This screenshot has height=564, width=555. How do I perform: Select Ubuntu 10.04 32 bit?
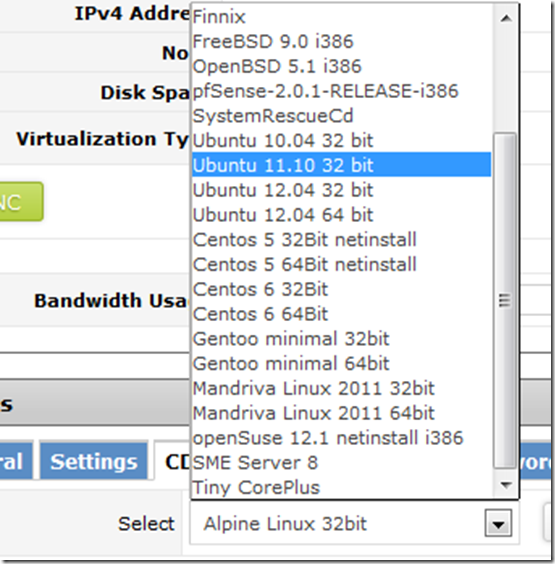click(x=342, y=140)
